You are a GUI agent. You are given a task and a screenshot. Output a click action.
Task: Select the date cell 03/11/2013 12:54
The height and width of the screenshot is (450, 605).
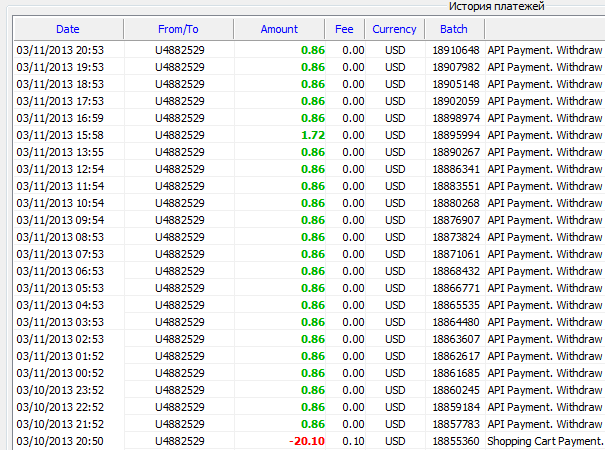[x=59, y=169]
